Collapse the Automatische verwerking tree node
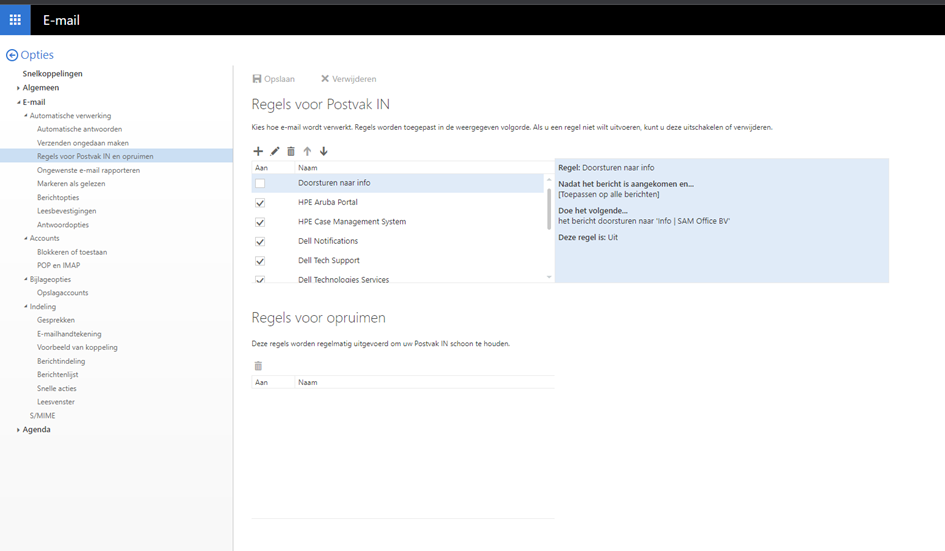945x551 pixels. (26, 116)
